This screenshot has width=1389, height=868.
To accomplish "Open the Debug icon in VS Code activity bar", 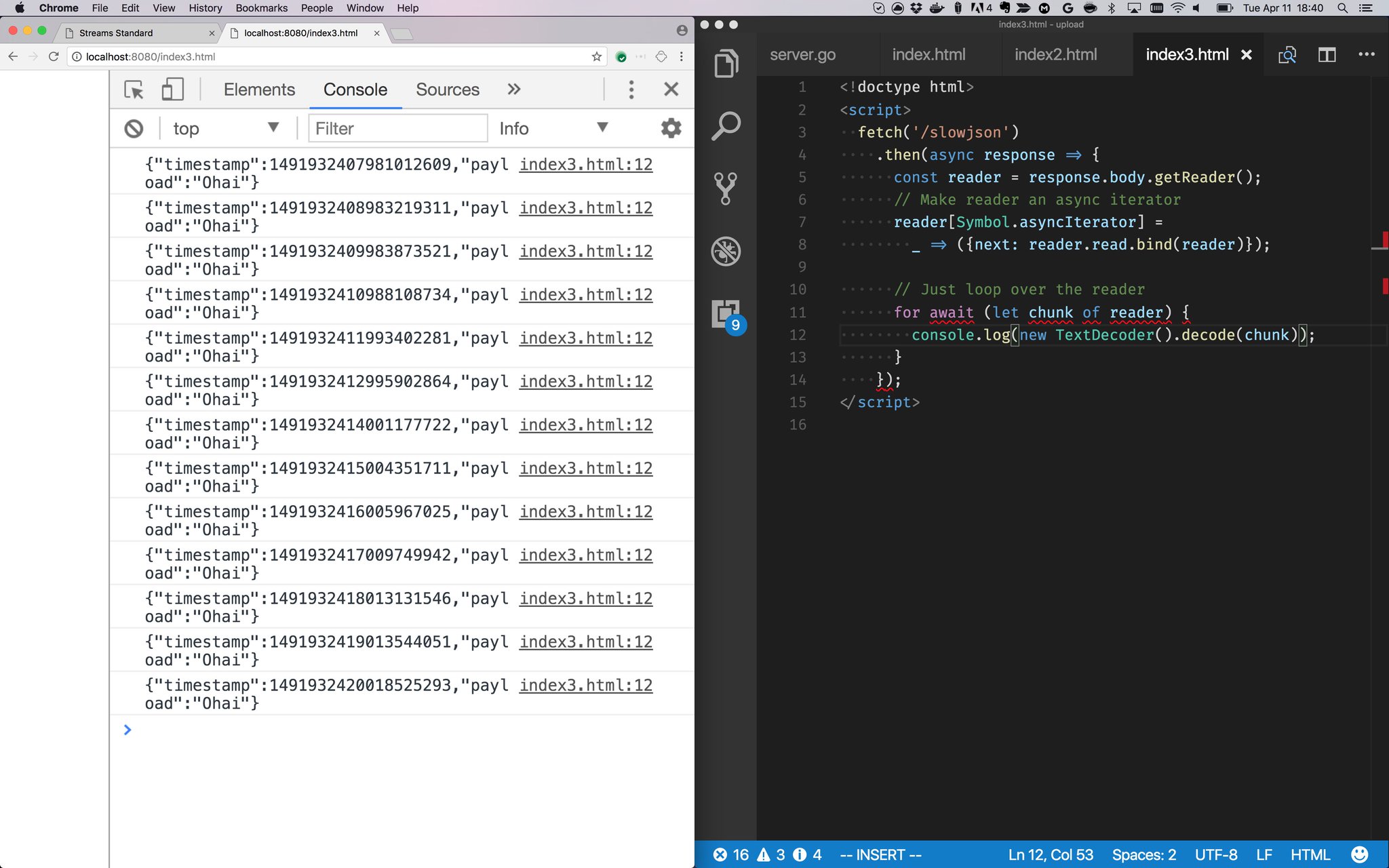I will [x=726, y=251].
